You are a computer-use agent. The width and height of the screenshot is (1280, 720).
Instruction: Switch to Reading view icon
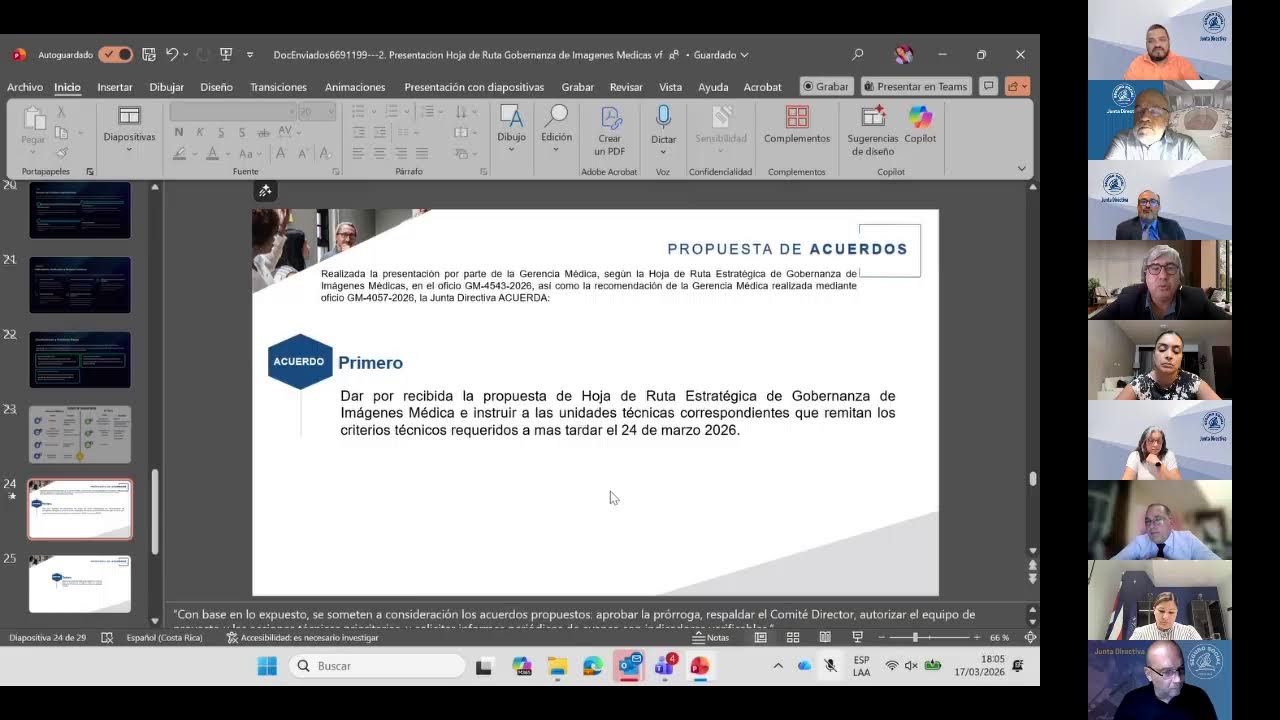click(825, 637)
